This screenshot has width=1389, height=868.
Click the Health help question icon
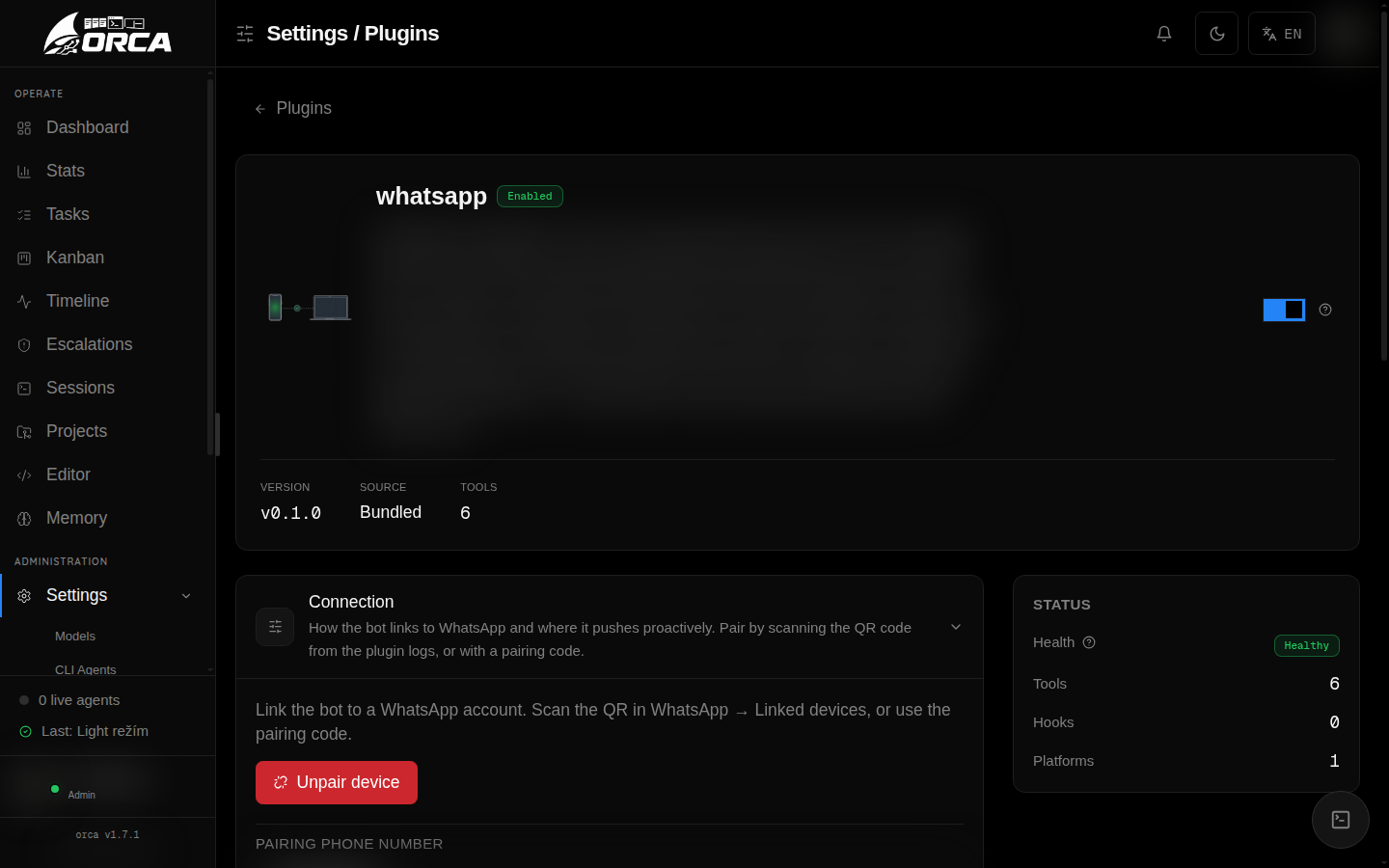pos(1089,642)
